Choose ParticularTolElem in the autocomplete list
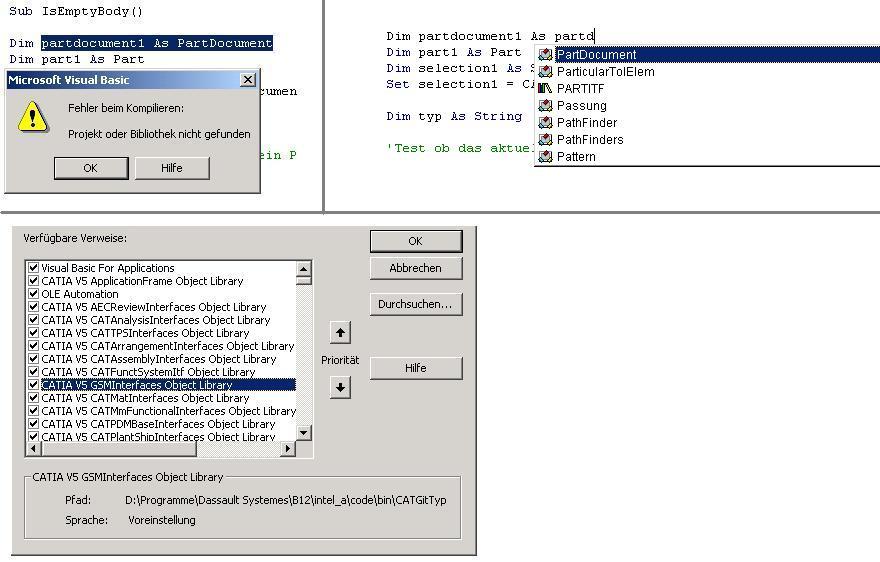 [707, 71]
